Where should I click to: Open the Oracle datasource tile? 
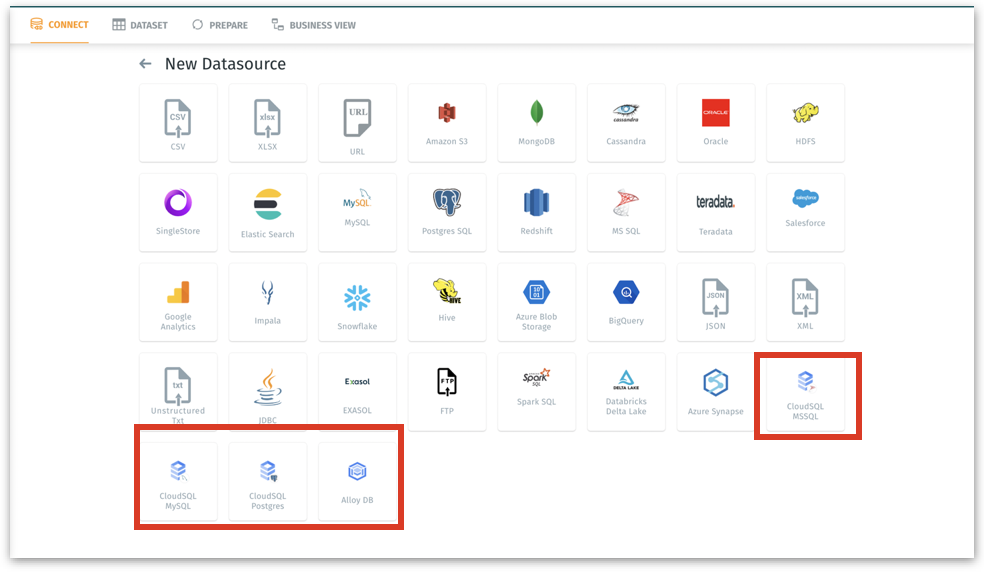[716, 123]
